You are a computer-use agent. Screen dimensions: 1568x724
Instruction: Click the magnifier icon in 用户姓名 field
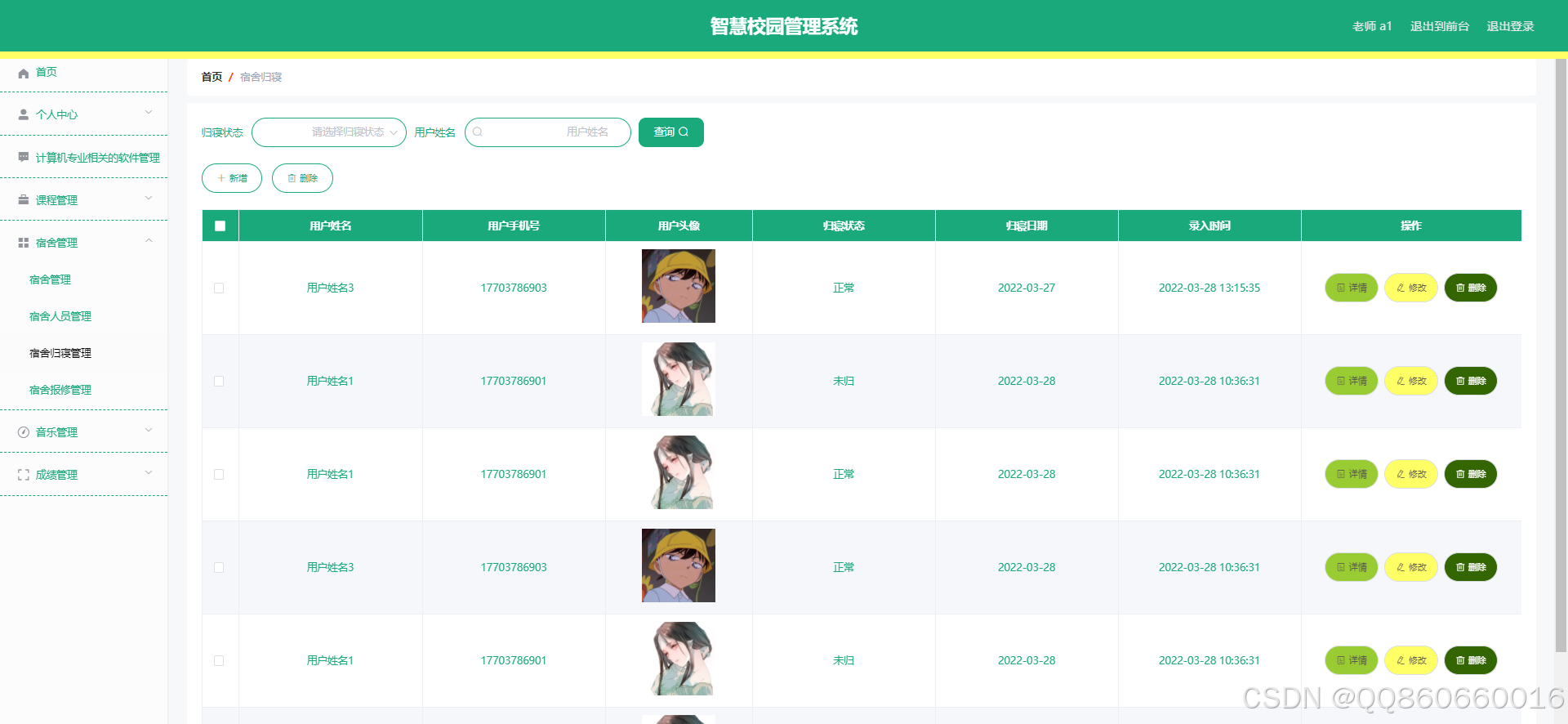(478, 132)
